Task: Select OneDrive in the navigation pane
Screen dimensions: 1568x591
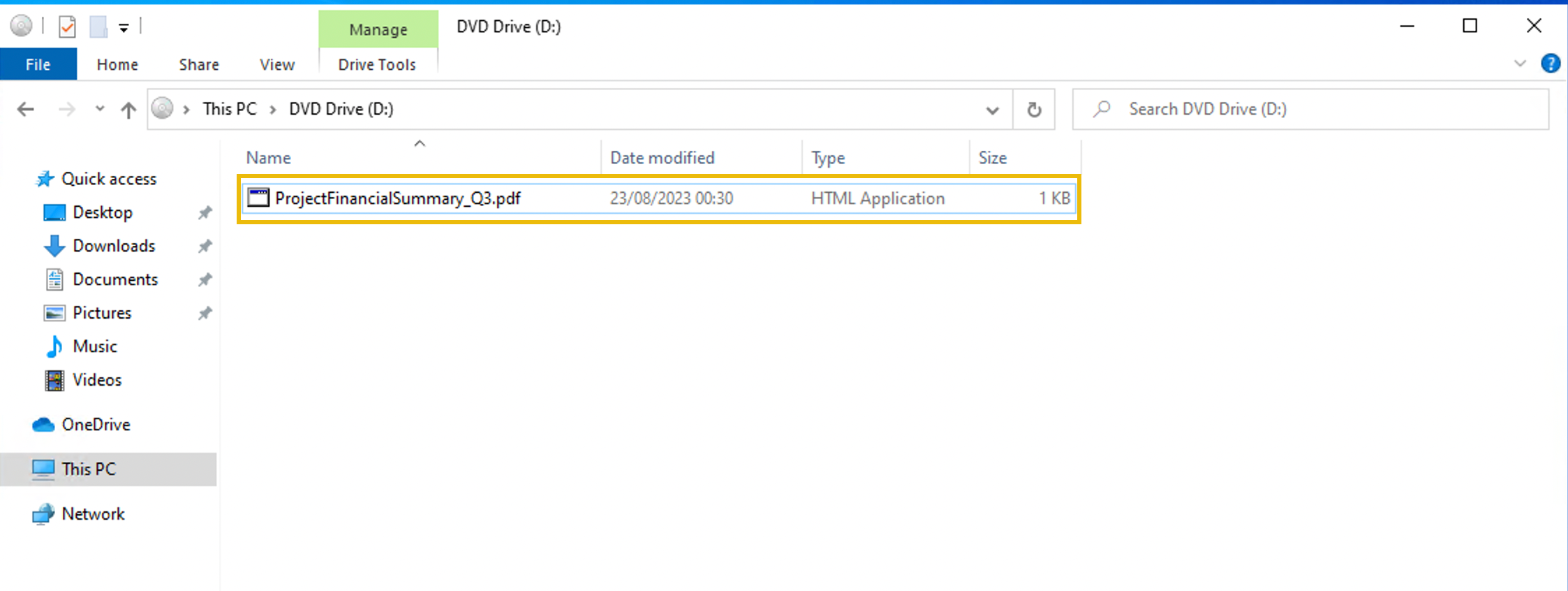Action: click(x=96, y=425)
